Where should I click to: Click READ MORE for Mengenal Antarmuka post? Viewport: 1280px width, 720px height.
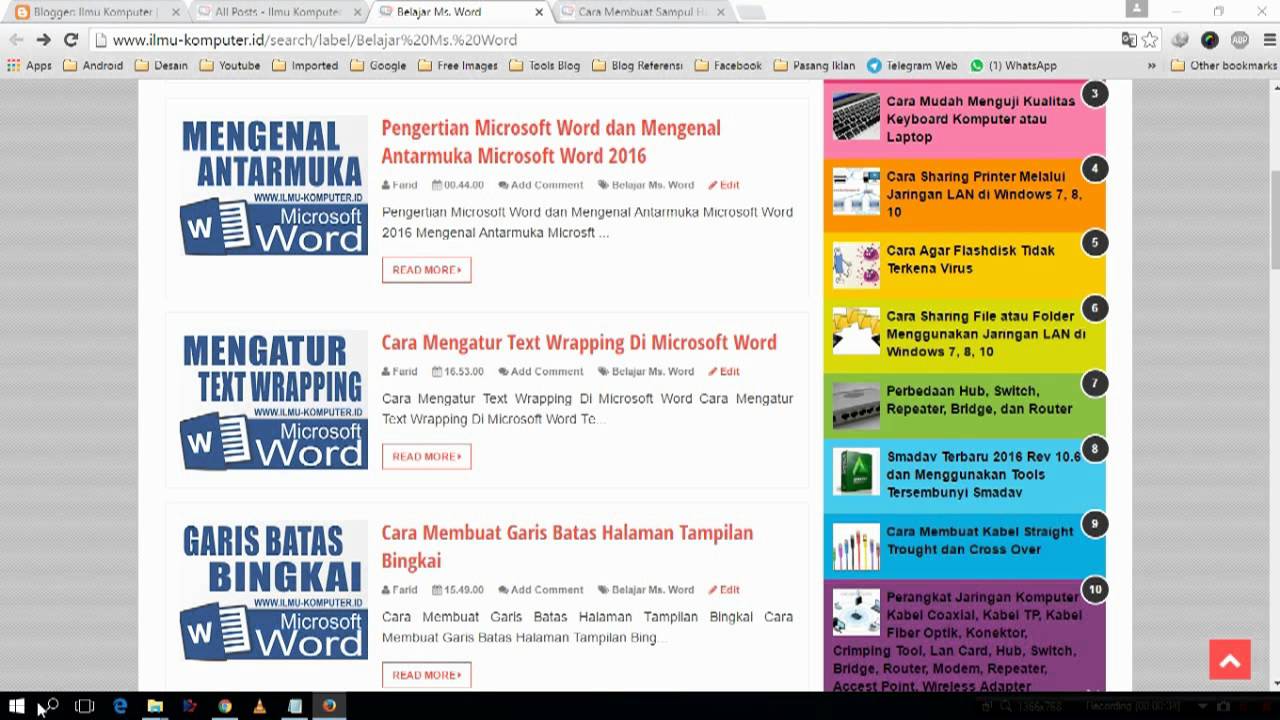pyautogui.click(x=426, y=270)
